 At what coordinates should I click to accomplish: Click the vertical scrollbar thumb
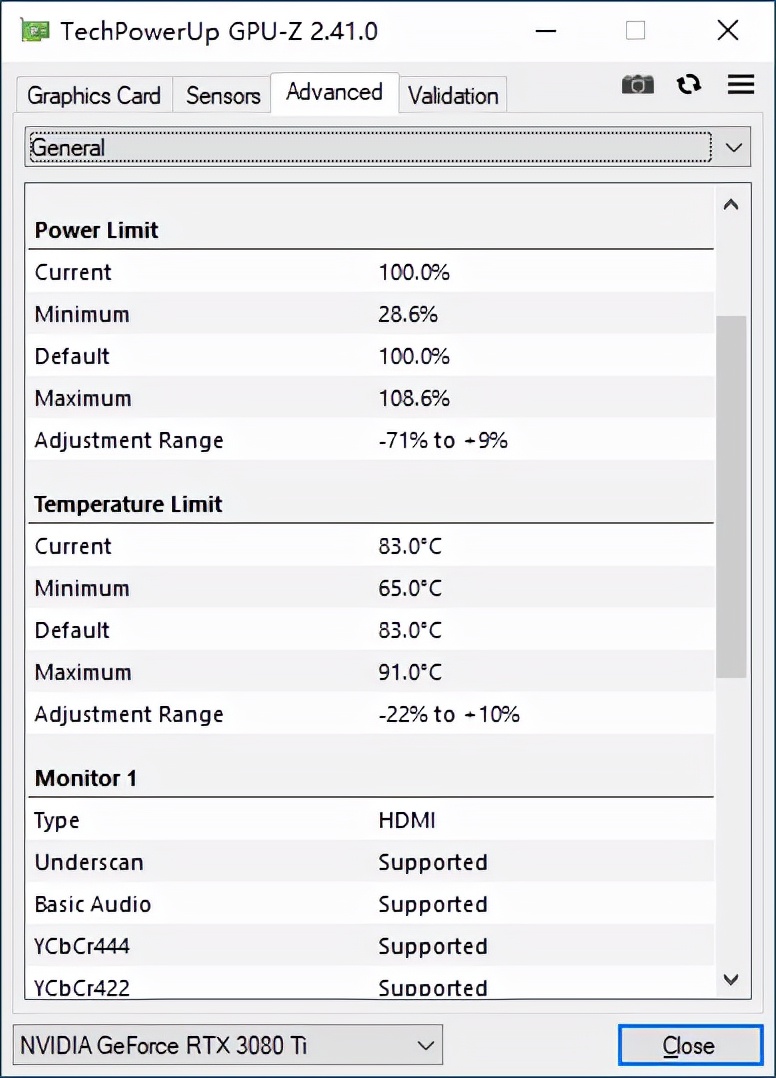[x=731, y=496]
